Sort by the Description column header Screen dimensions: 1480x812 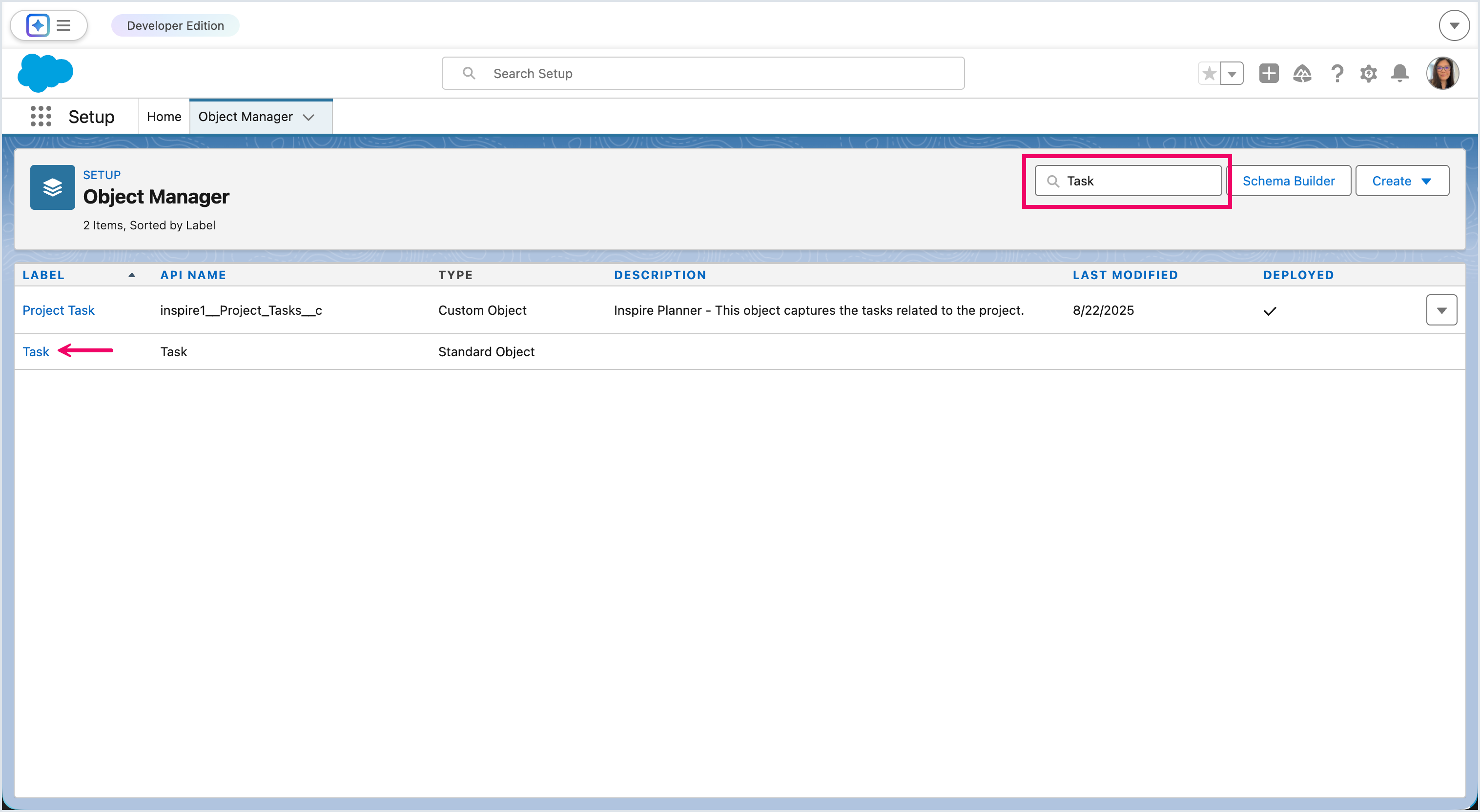tap(660, 275)
